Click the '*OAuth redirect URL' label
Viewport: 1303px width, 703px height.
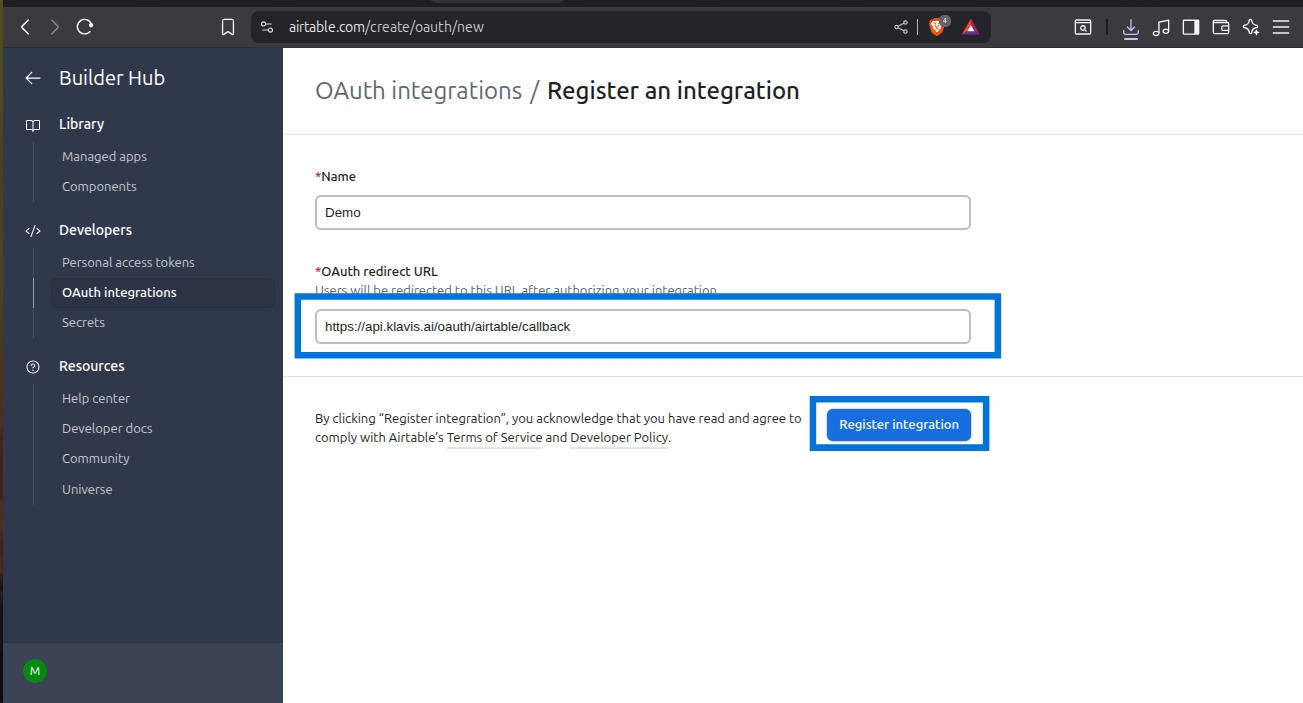click(x=376, y=271)
